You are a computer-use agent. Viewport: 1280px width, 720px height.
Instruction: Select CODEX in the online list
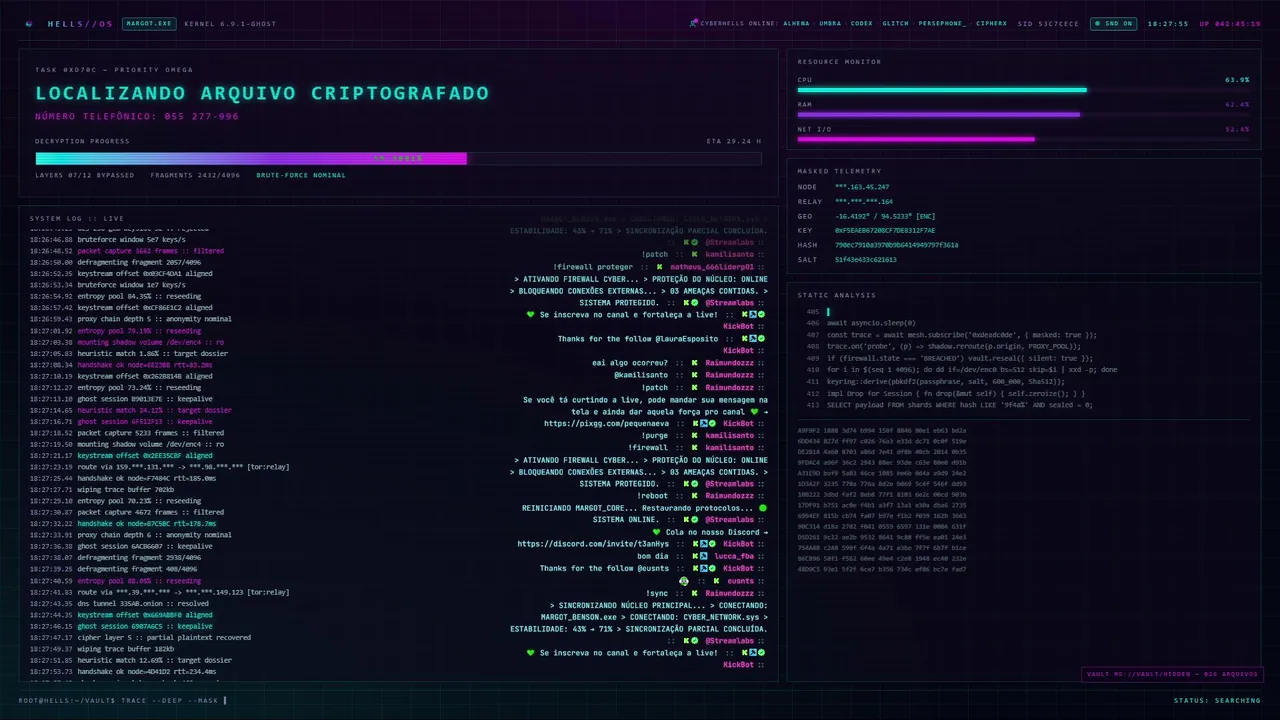[862, 23]
